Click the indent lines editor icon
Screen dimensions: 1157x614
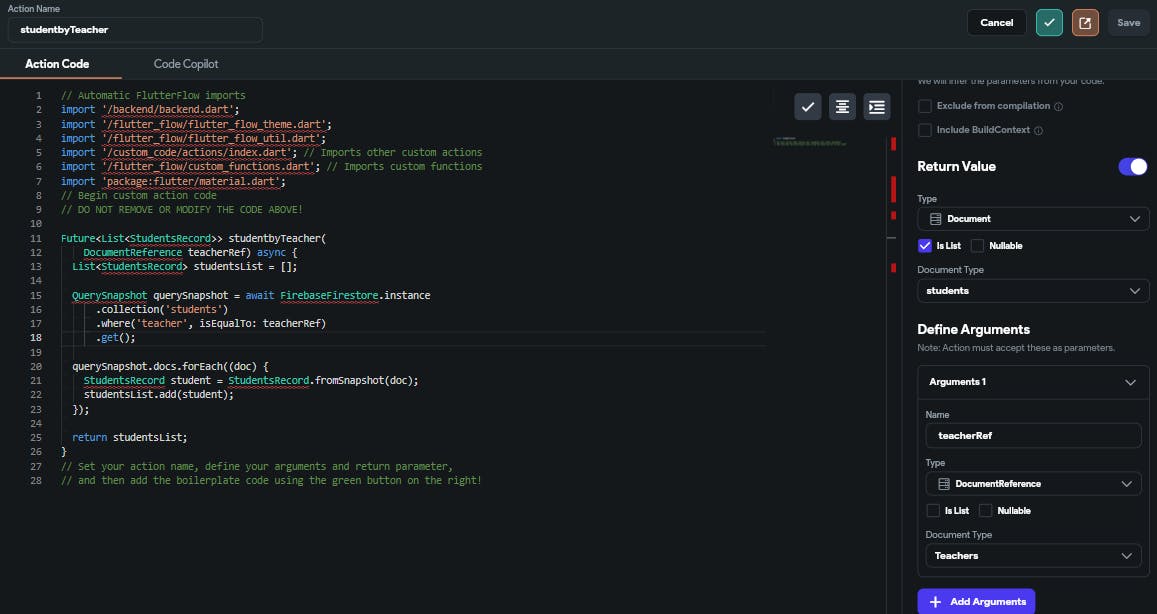(x=876, y=106)
